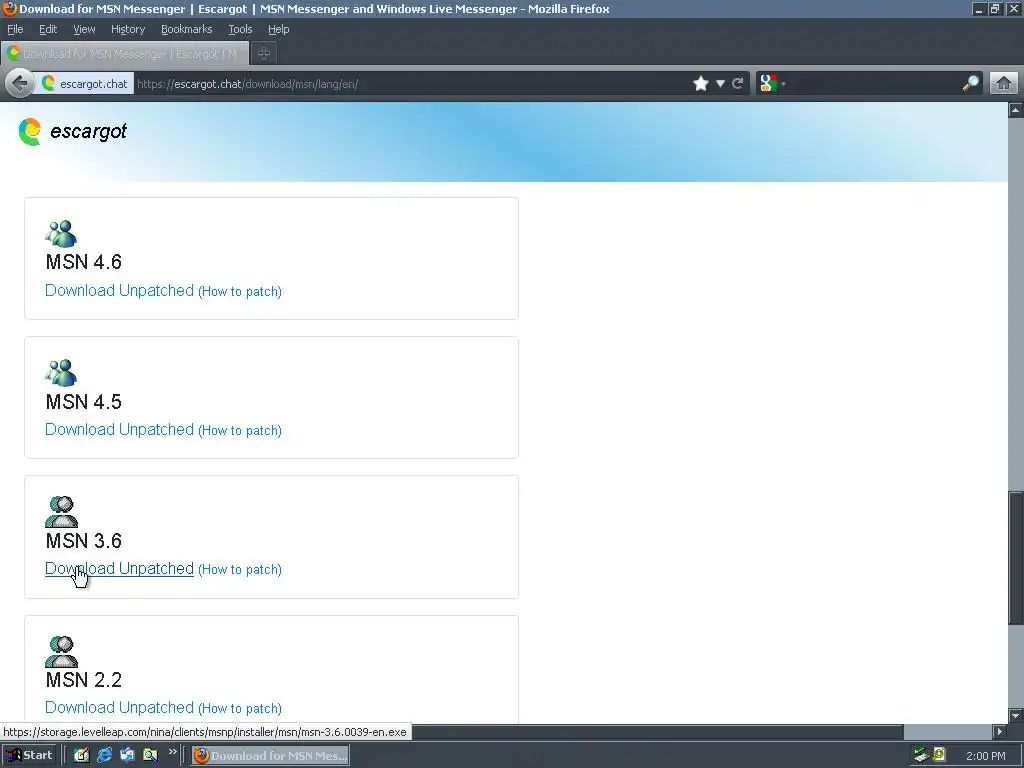The image size is (1024, 768).
Task: Click the network tray icon
Action: tap(921, 755)
